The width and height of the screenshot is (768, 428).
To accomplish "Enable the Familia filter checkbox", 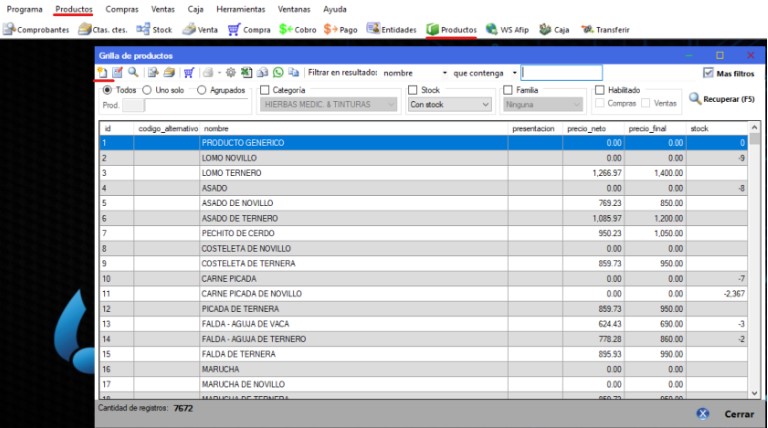I will 508,90.
